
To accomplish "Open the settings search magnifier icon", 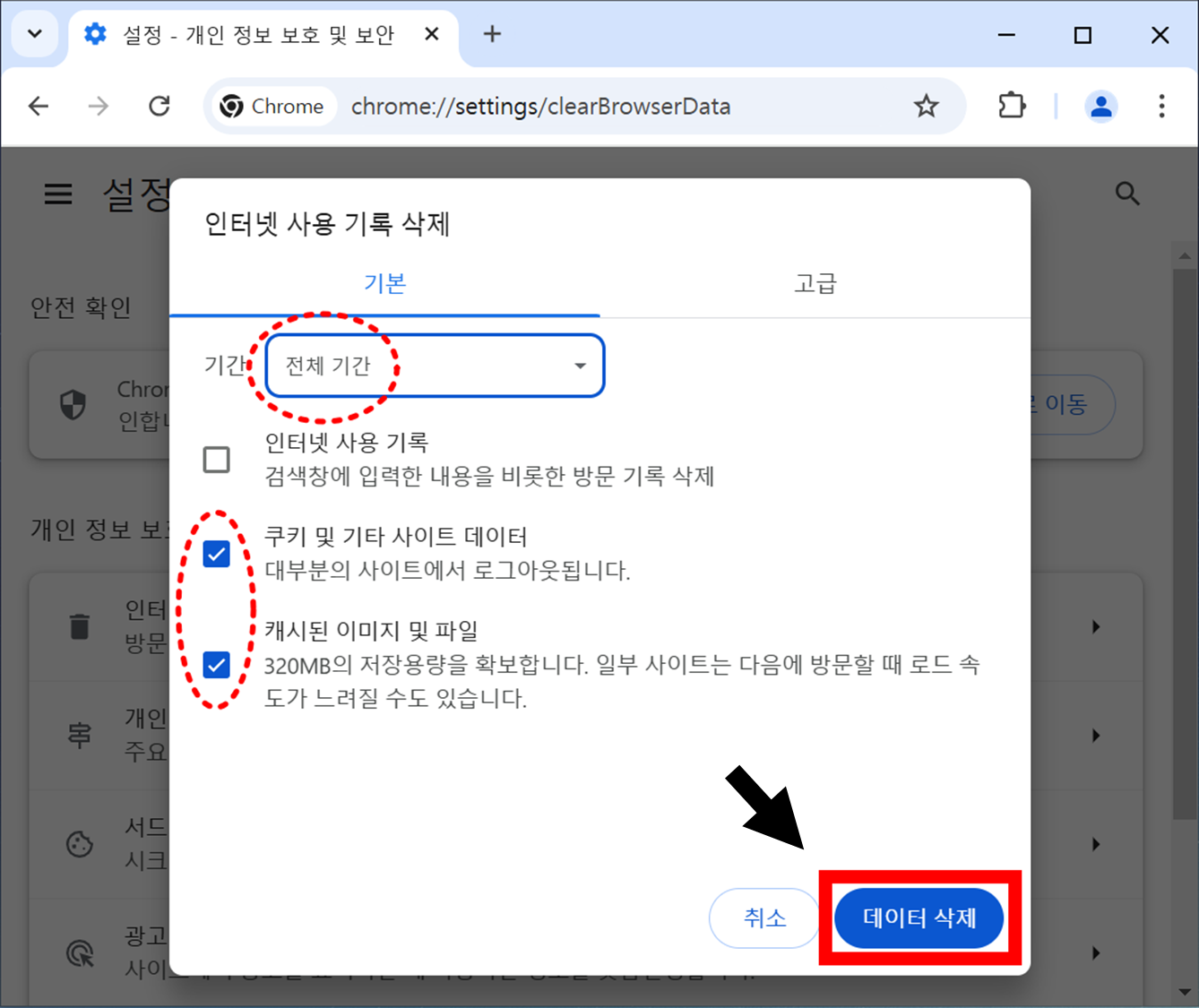I will click(1127, 194).
